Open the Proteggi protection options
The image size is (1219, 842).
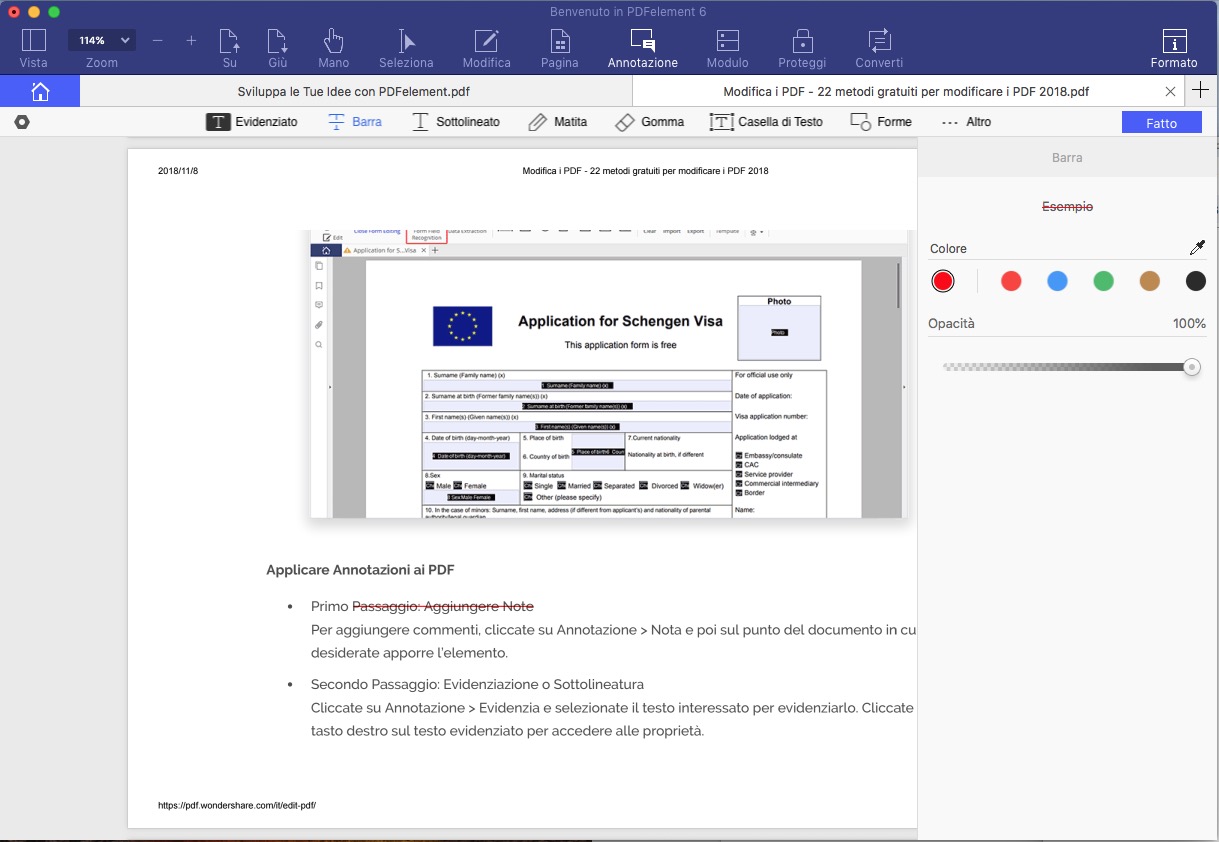[802, 47]
